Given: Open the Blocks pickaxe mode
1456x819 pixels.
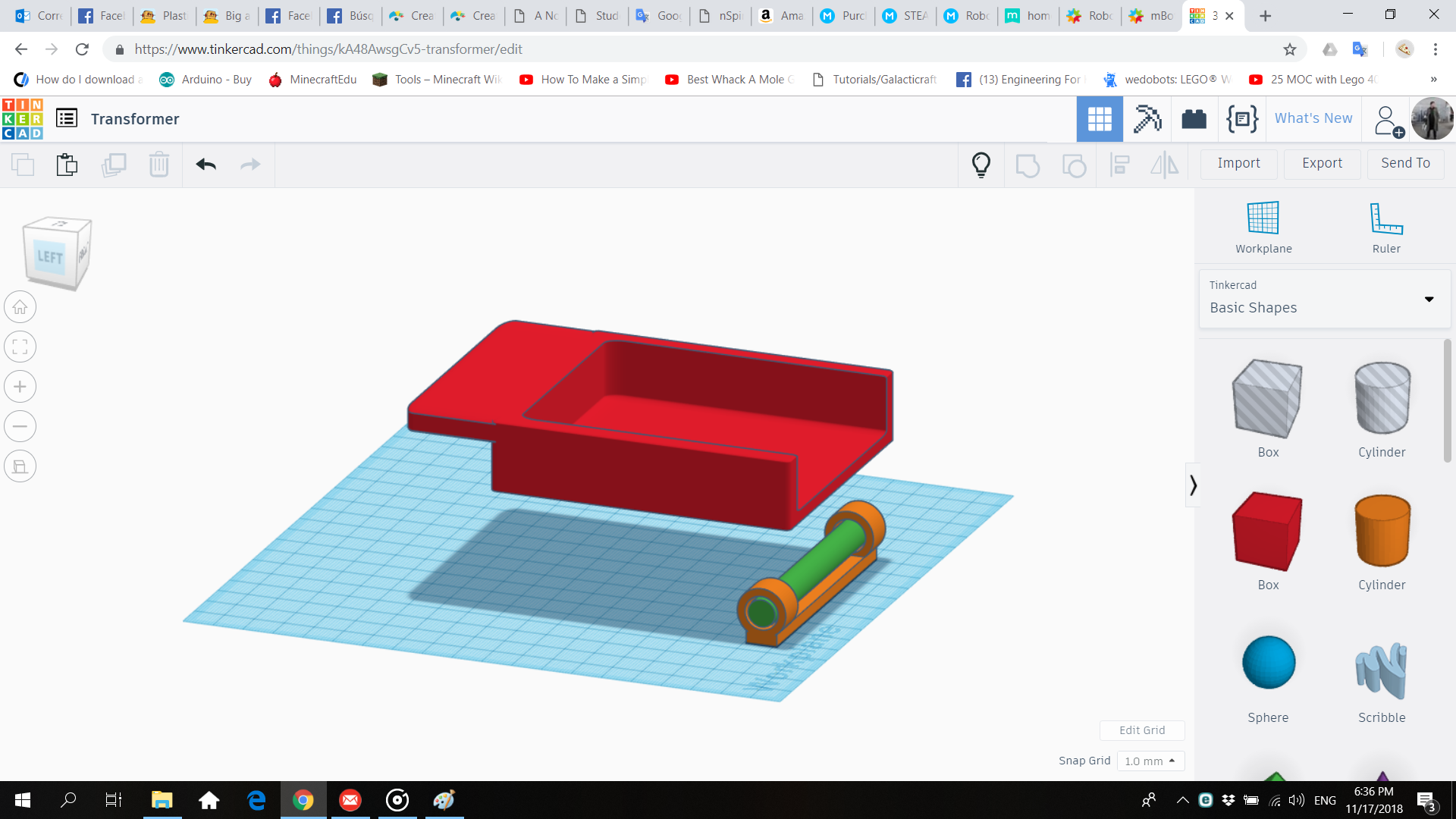Looking at the screenshot, I should (x=1147, y=119).
